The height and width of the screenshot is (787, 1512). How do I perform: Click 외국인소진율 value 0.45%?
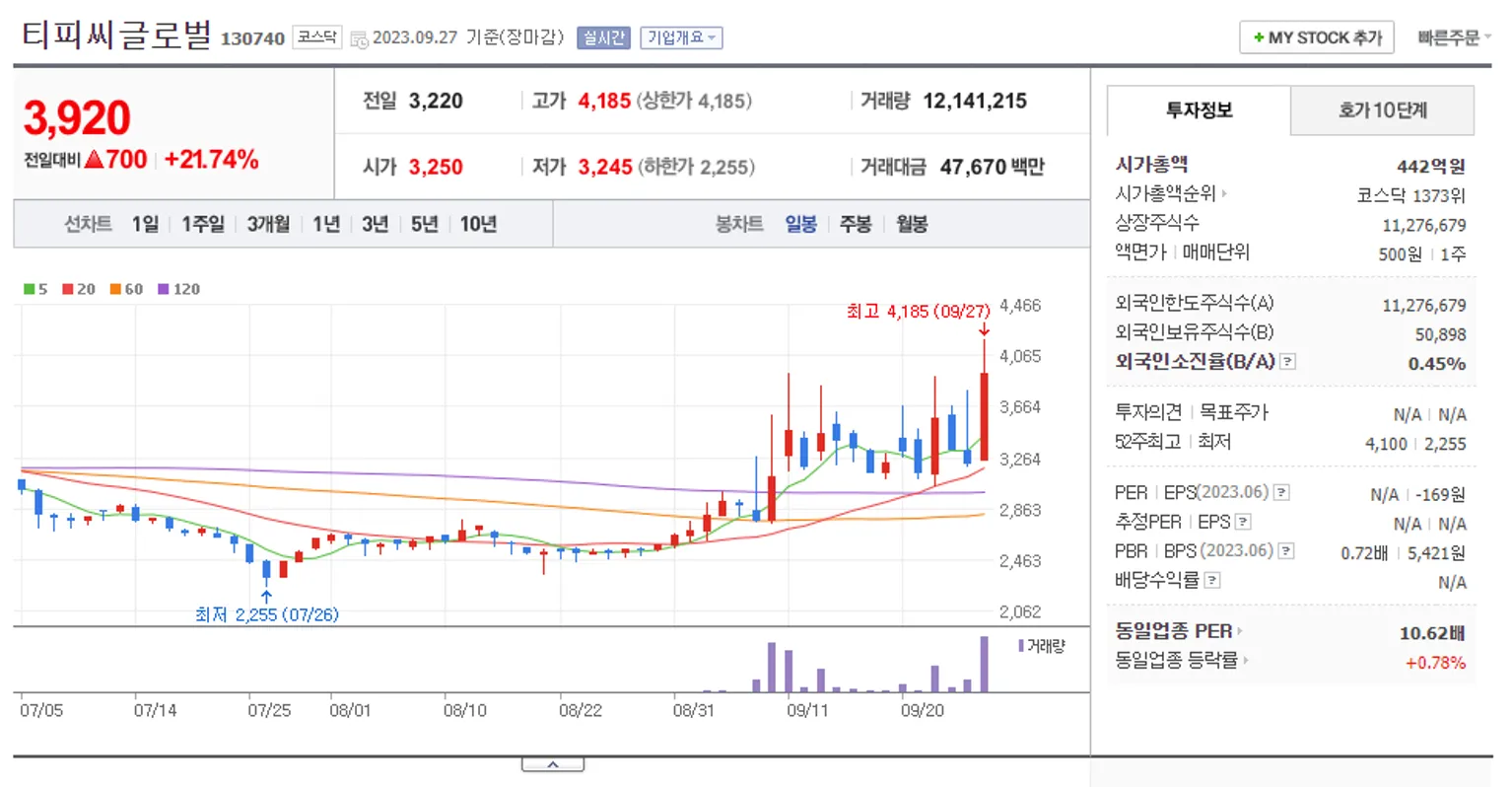pyautogui.click(x=1437, y=363)
